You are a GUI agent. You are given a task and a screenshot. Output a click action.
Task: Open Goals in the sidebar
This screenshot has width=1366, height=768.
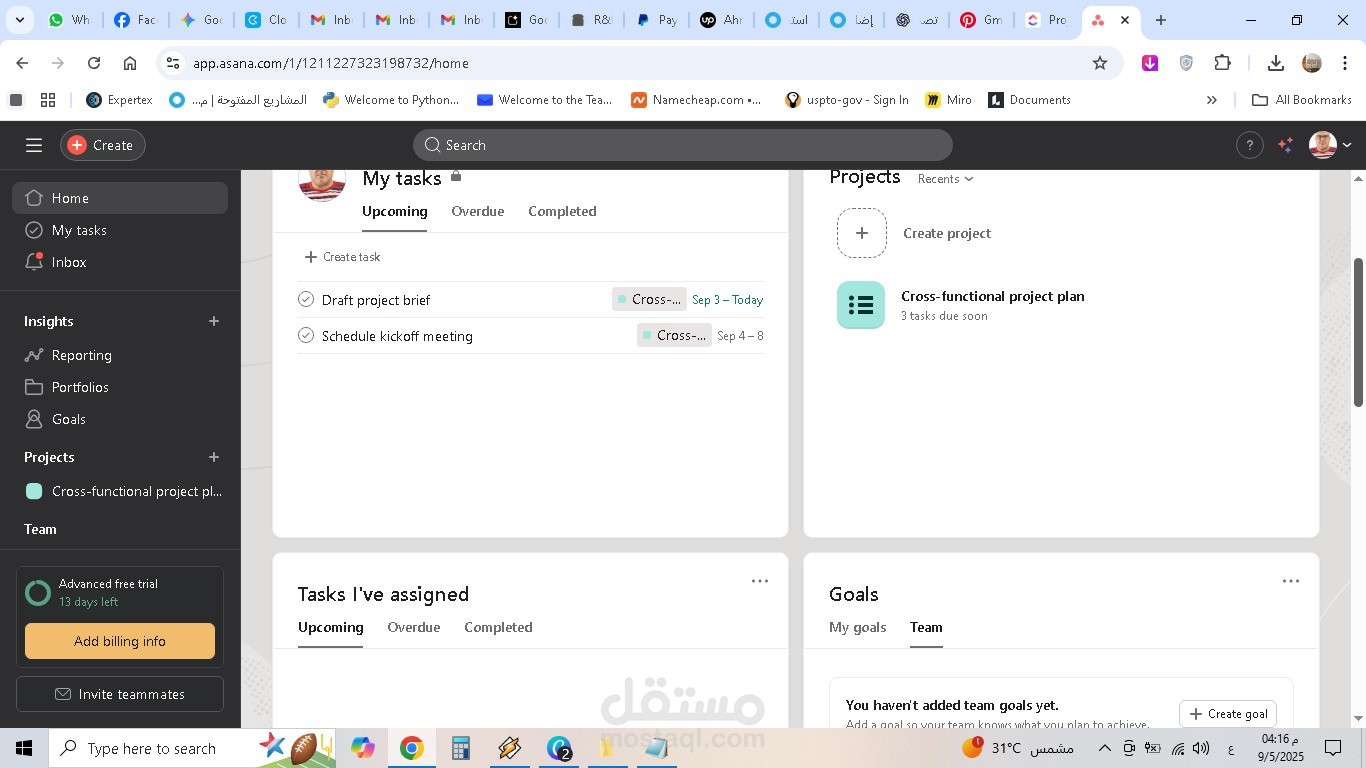[120, 419]
